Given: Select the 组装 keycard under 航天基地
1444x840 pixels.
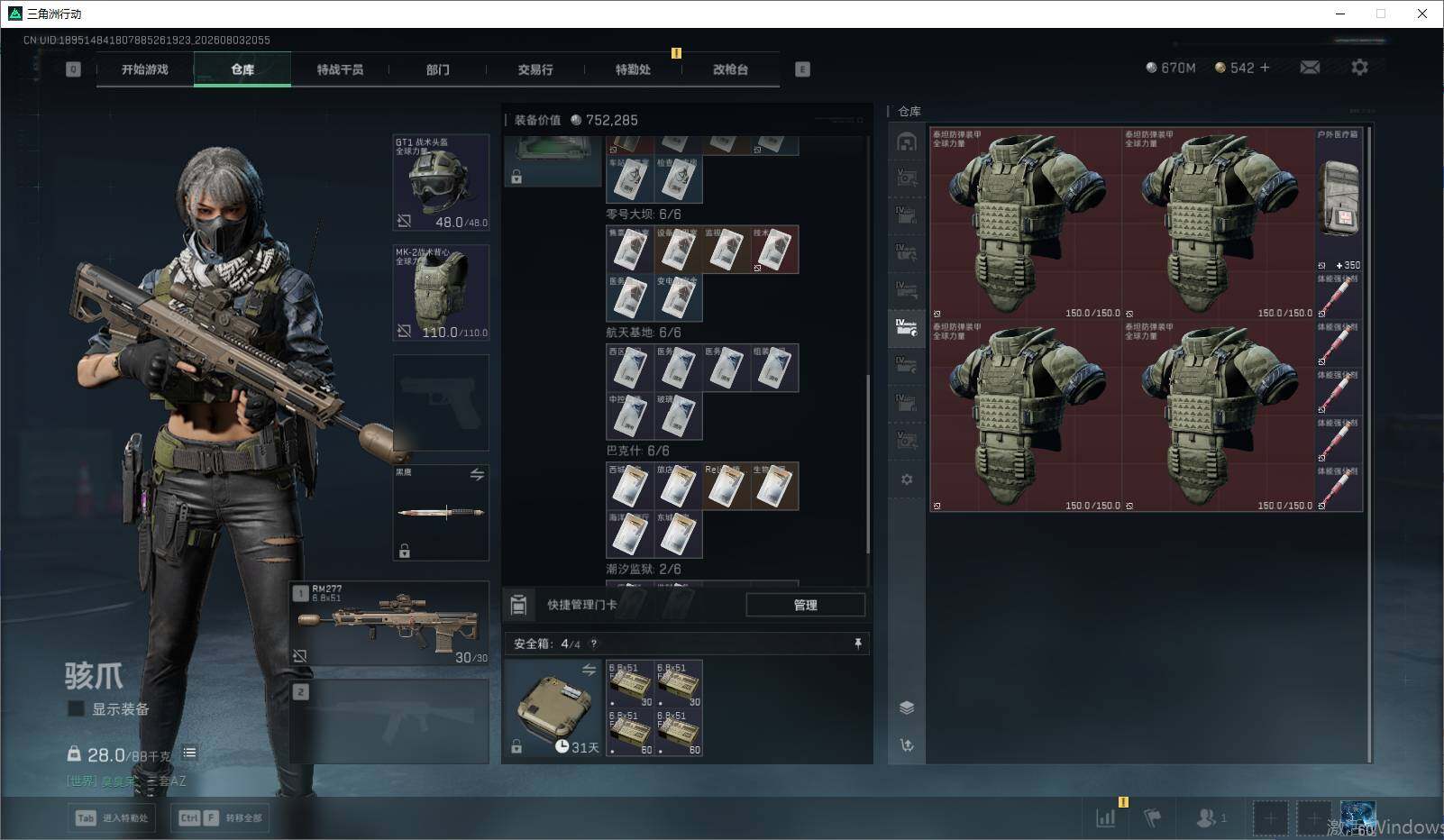Looking at the screenshot, I should 775,369.
